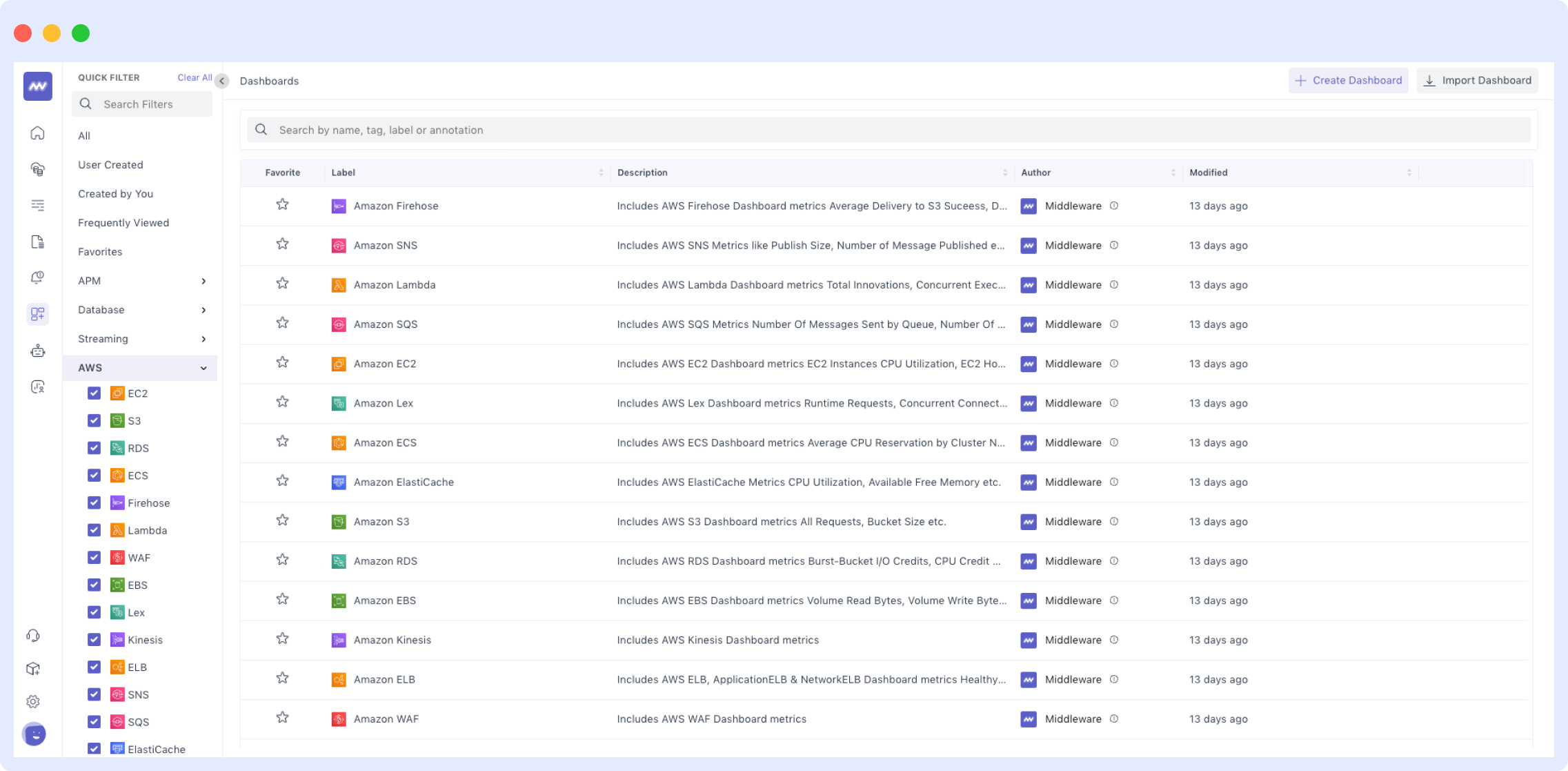Select the Created by You filter
The height and width of the screenshot is (771, 1568).
click(115, 194)
